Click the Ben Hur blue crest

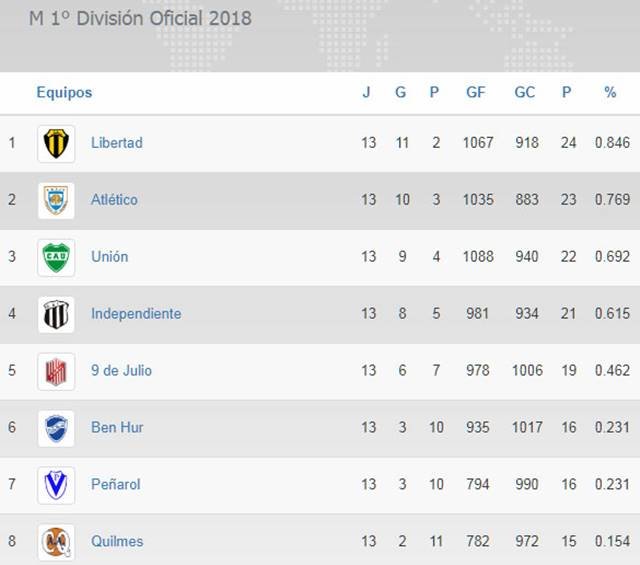[x=56, y=428]
